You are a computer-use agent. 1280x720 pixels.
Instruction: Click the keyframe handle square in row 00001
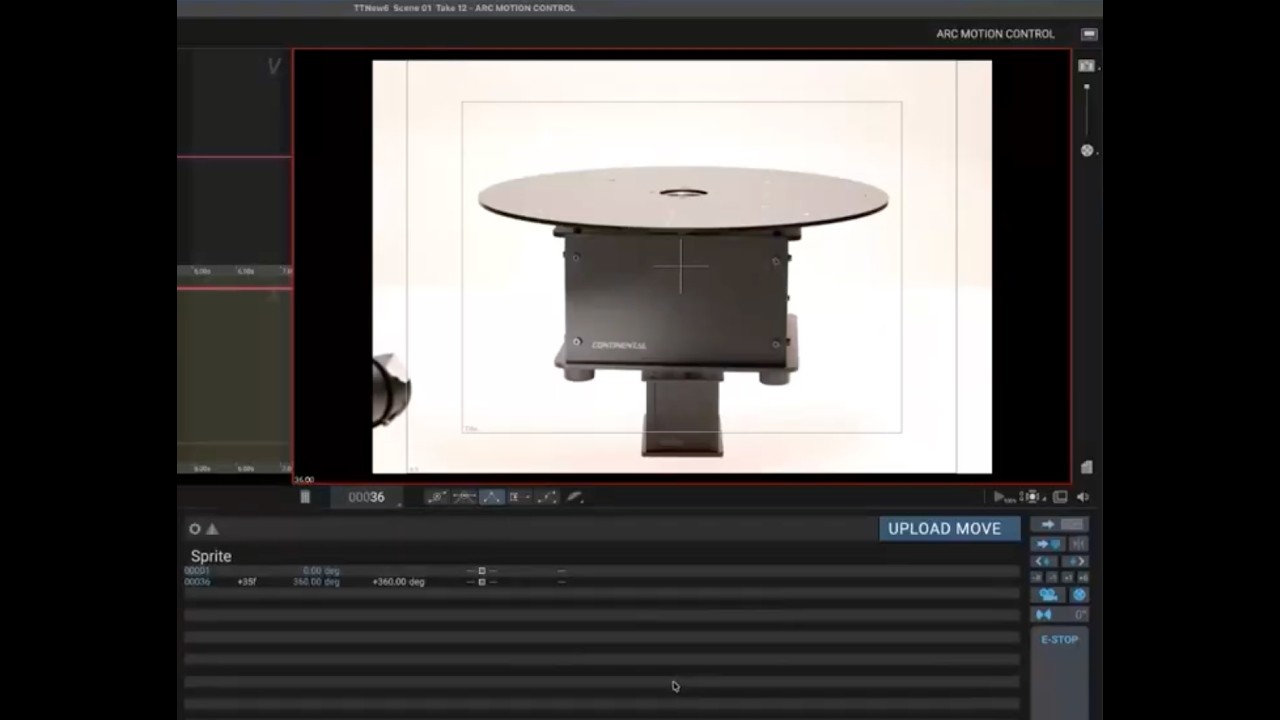pyautogui.click(x=481, y=571)
